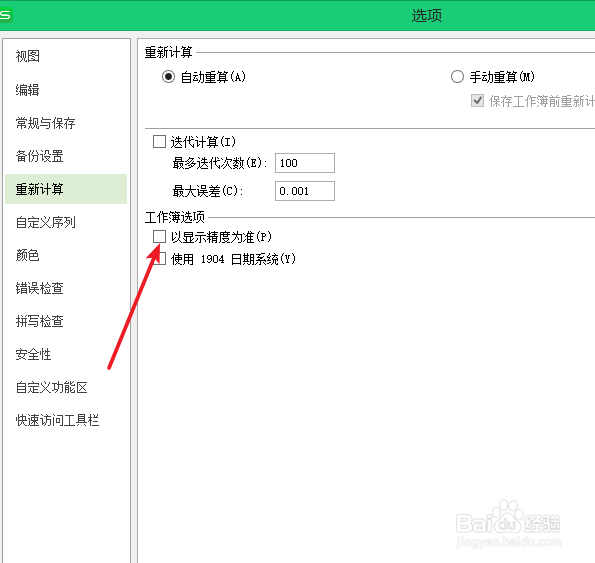The height and width of the screenshot is (563, 595).
Task: Enable the 迭代计算(I) checkbox
Action: point(159,142)
